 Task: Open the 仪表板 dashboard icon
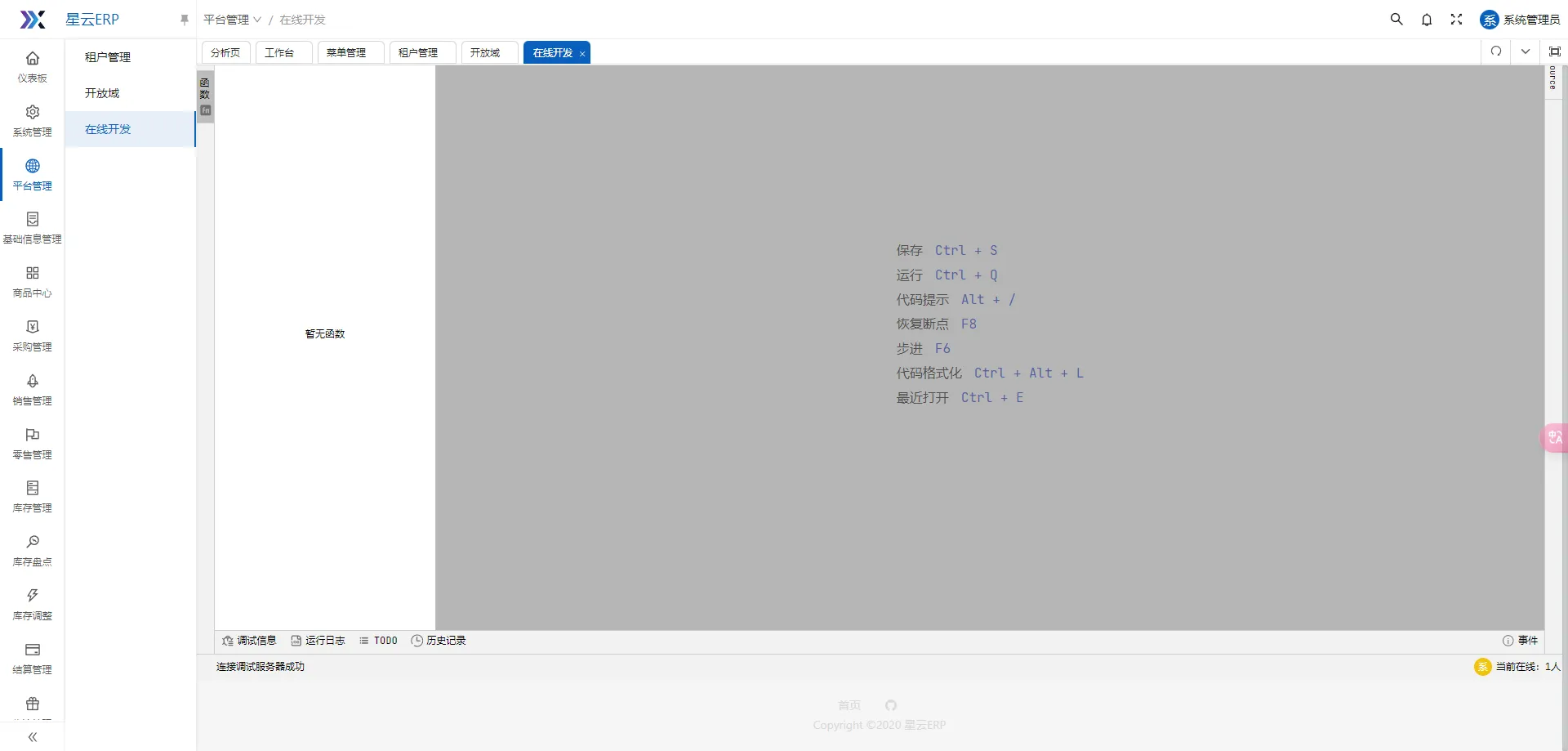[33, 59]
